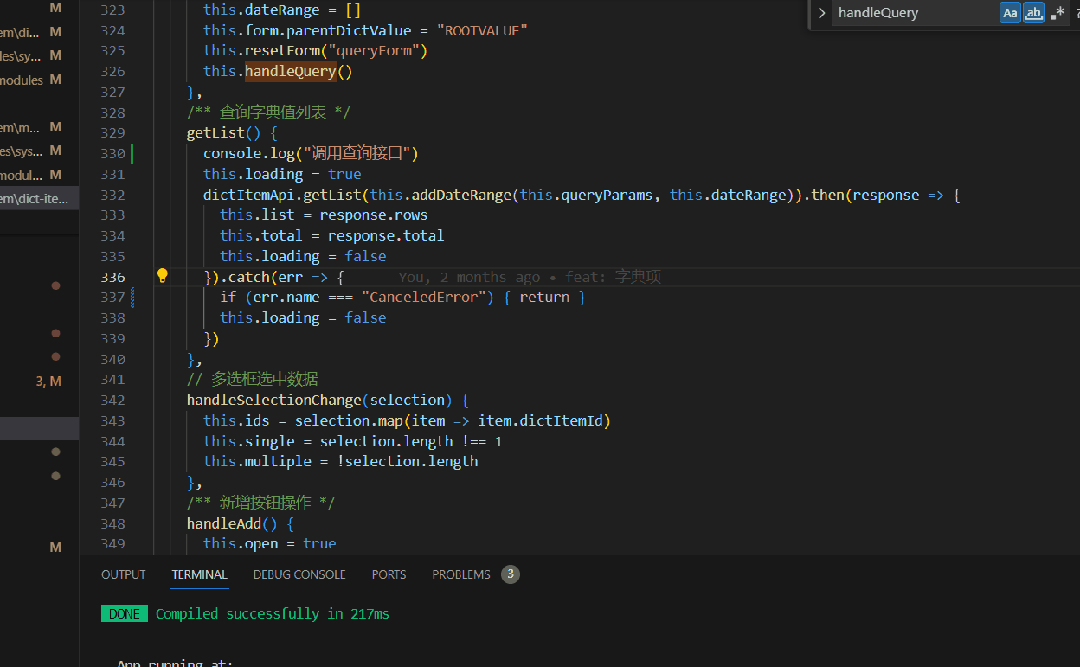Click the blue gutter marker at line 337

(132, 297)
